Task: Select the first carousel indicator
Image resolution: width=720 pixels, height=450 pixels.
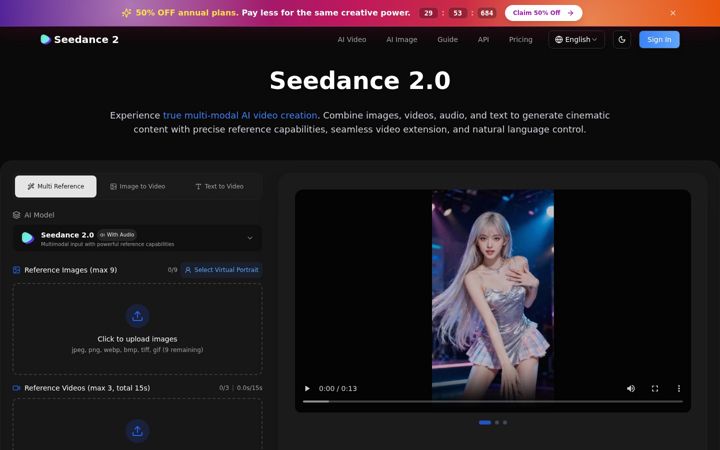Action: [485, 422]
